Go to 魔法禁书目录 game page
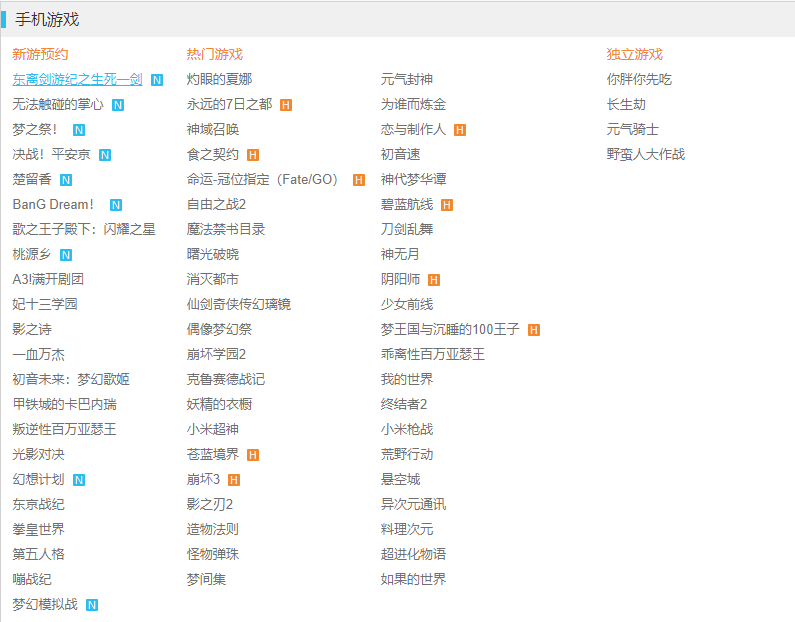 [226, 230]
